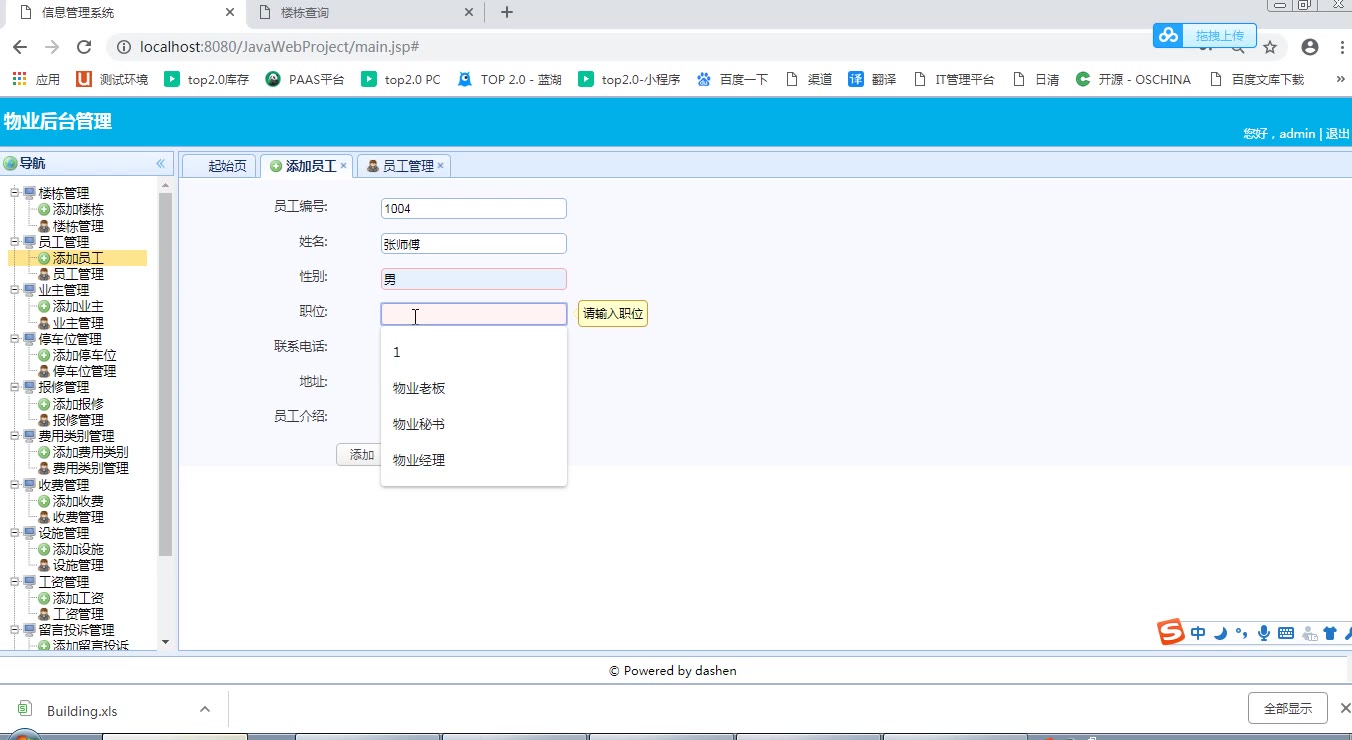Viewport: 1352px width, 740px height.
Task: Collapse the 员工管理 tree node
Action: (15, 242)
